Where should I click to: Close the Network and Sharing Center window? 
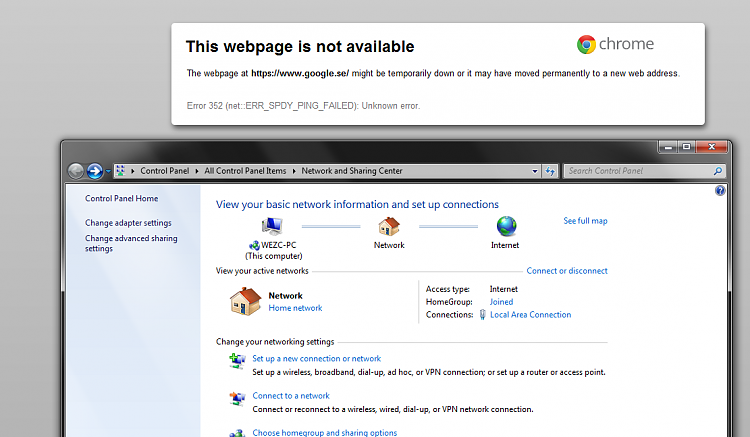point(712,147)
